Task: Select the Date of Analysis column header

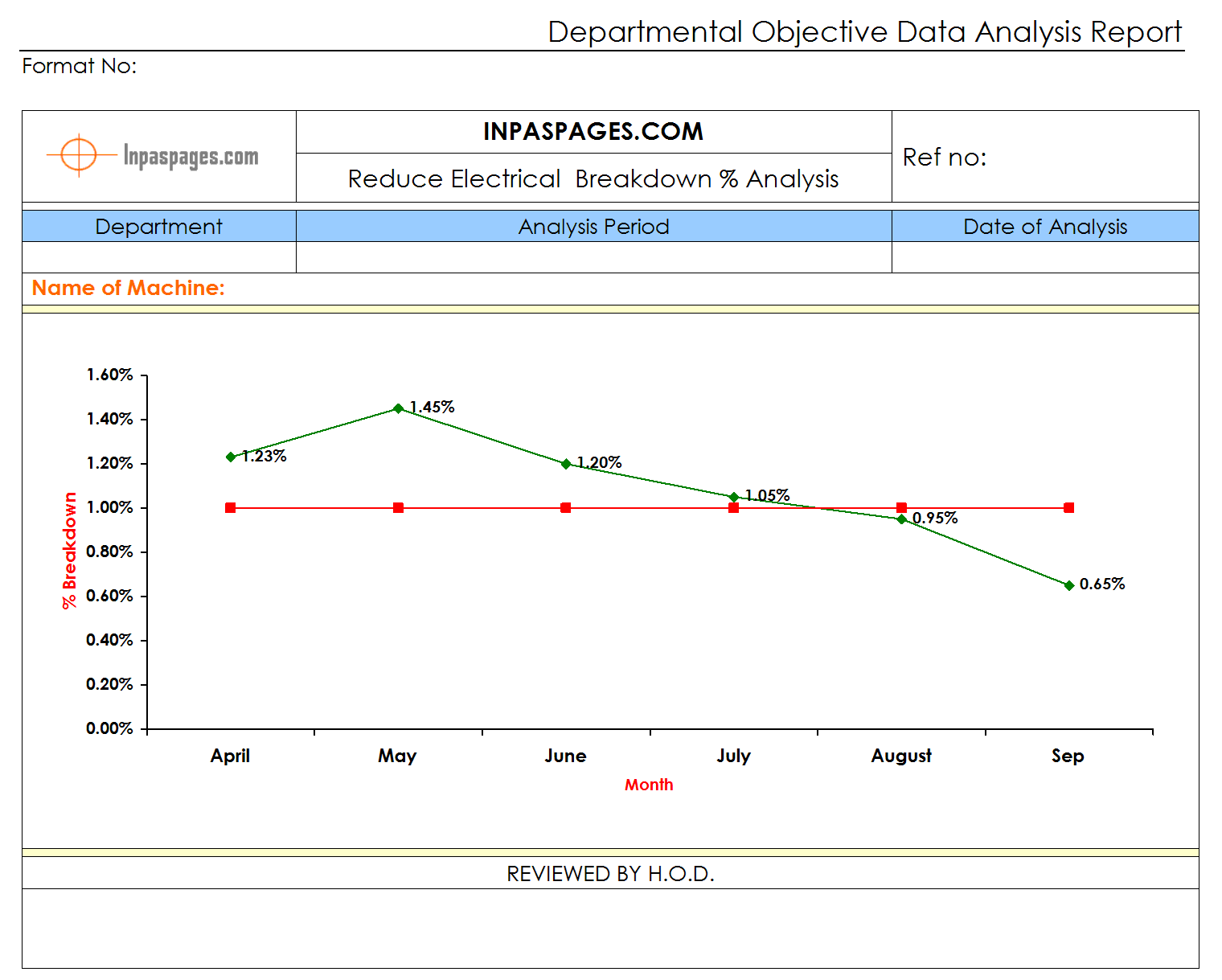Action: [x=1046, y=227]
